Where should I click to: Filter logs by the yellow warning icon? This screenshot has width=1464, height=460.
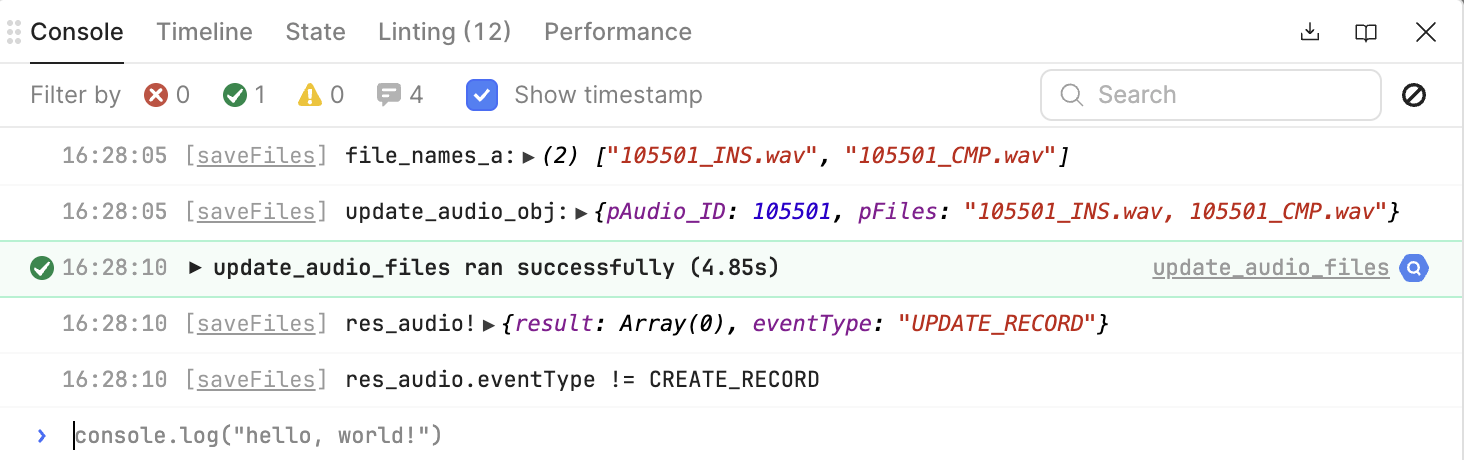[x=310, y=95]
